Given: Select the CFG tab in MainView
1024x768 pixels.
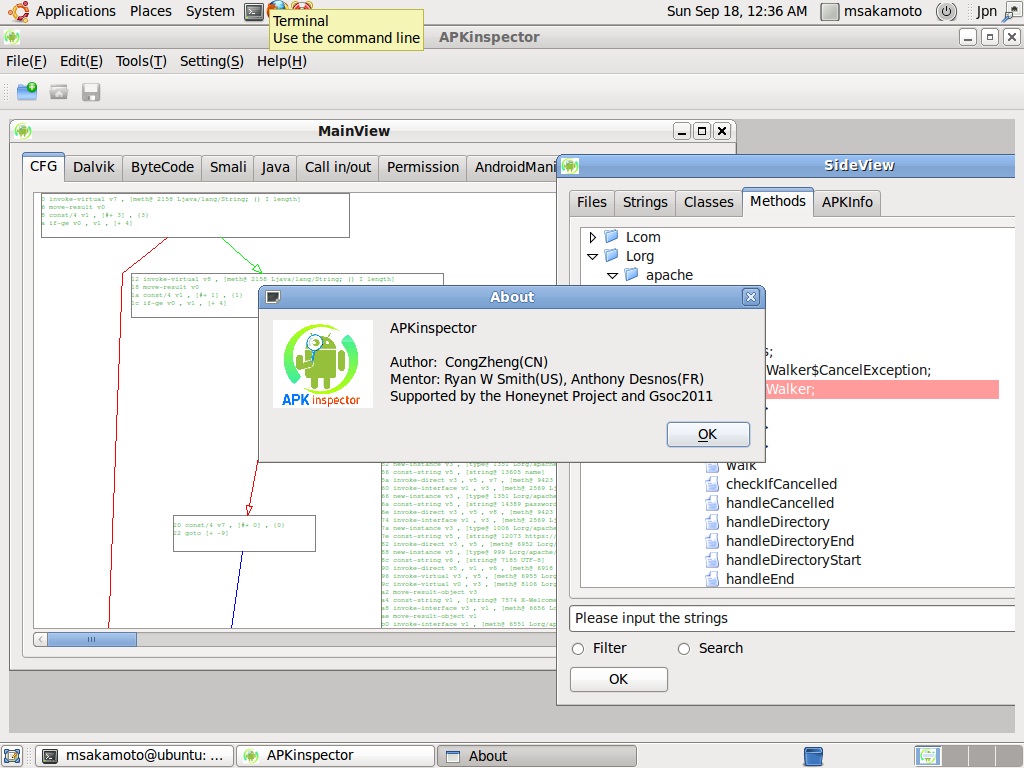Looking at the screenshot, I should pyautogui.click(x=43, y=166).
